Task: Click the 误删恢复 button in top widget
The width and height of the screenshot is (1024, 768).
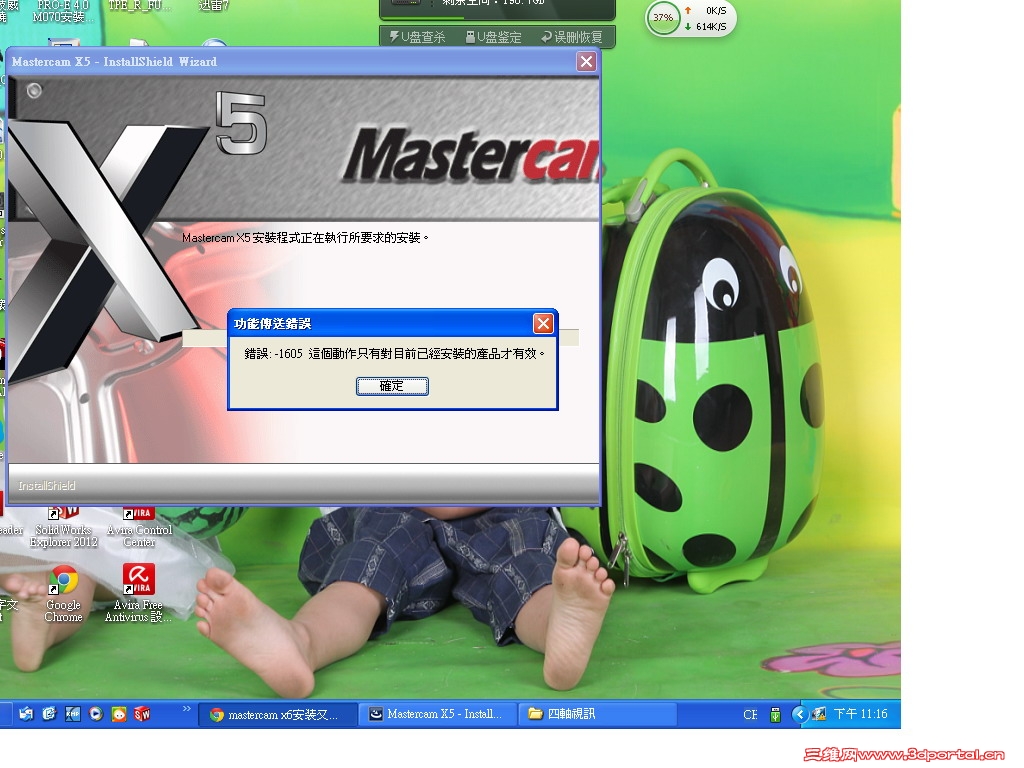Action: [x=572, y=37]
